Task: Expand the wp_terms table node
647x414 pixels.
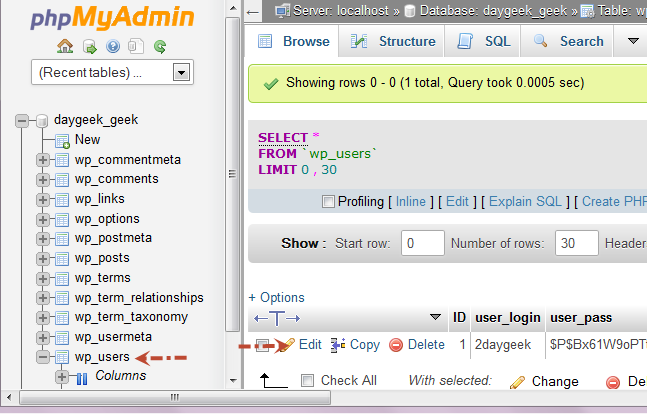Action: 43,279
